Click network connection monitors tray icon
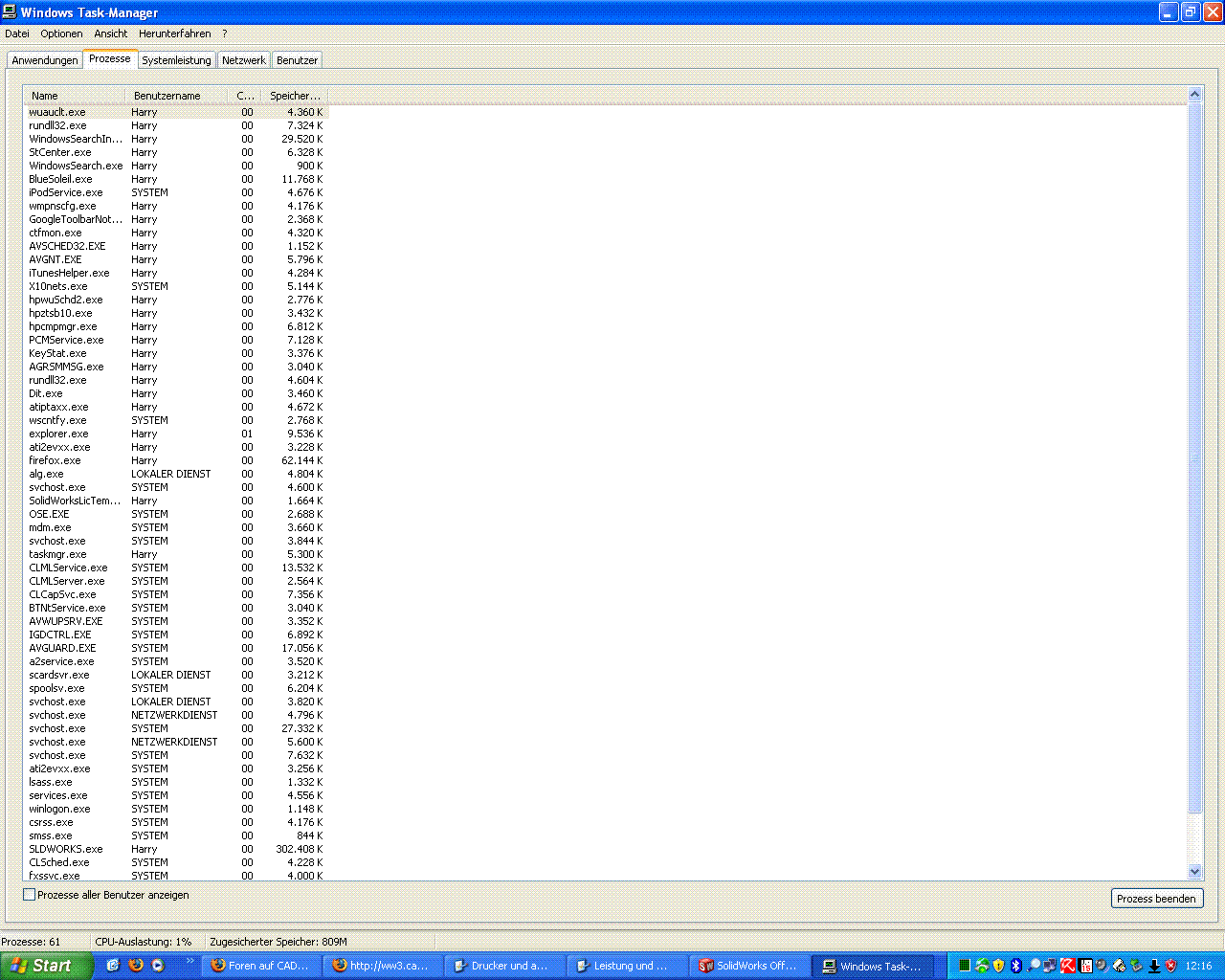Screen dimensions: 1225x980 (1050, 966)
